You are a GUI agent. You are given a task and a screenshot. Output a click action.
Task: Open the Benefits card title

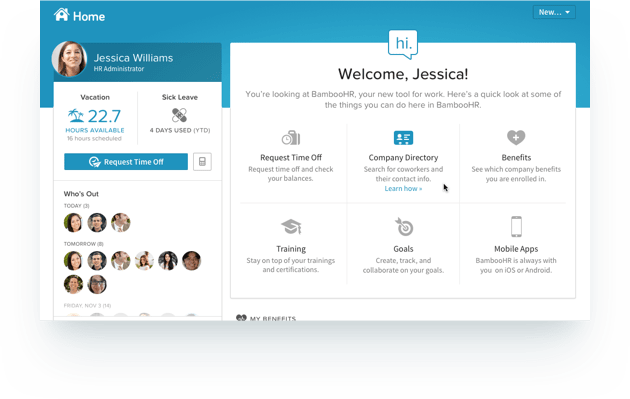click(516, 158)
